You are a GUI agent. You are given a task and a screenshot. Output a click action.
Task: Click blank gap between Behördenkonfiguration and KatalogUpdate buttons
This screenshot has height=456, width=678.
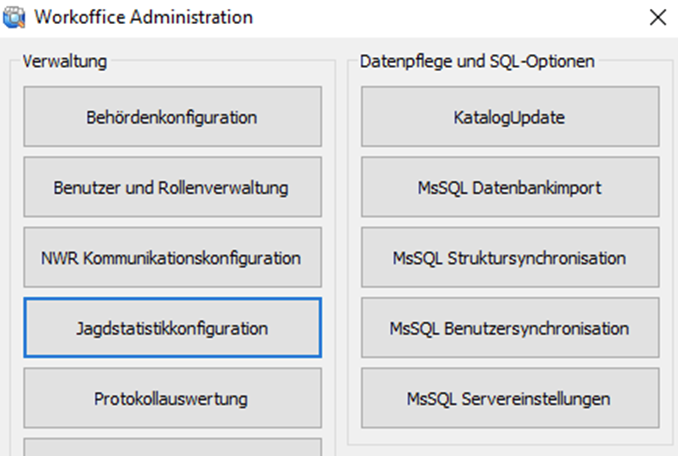coord(341,117)
